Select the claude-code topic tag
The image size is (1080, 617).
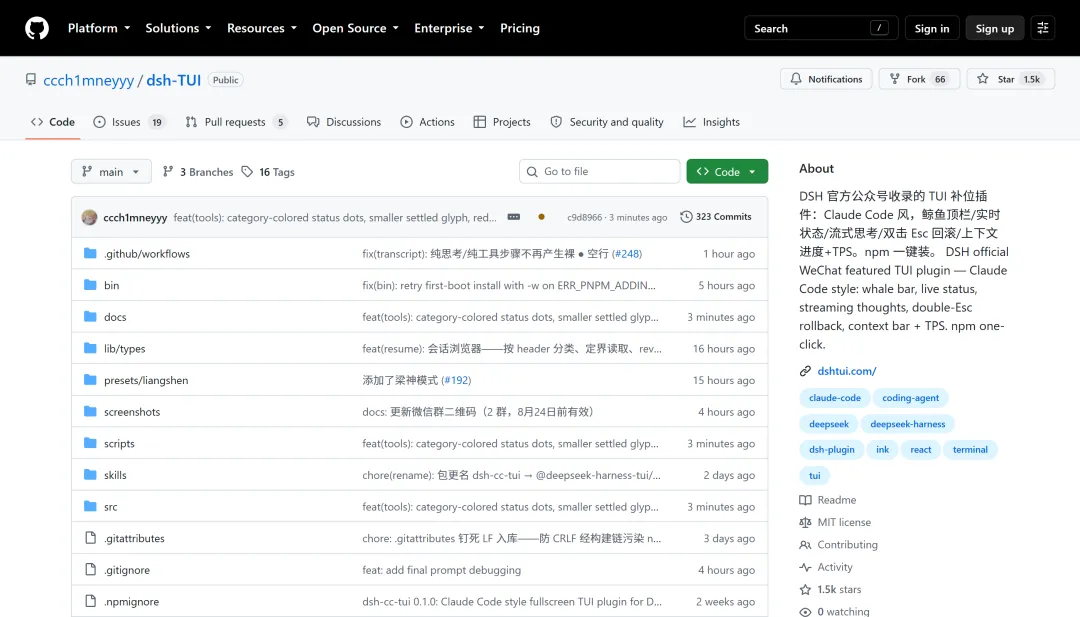click(x=835, y=398)
